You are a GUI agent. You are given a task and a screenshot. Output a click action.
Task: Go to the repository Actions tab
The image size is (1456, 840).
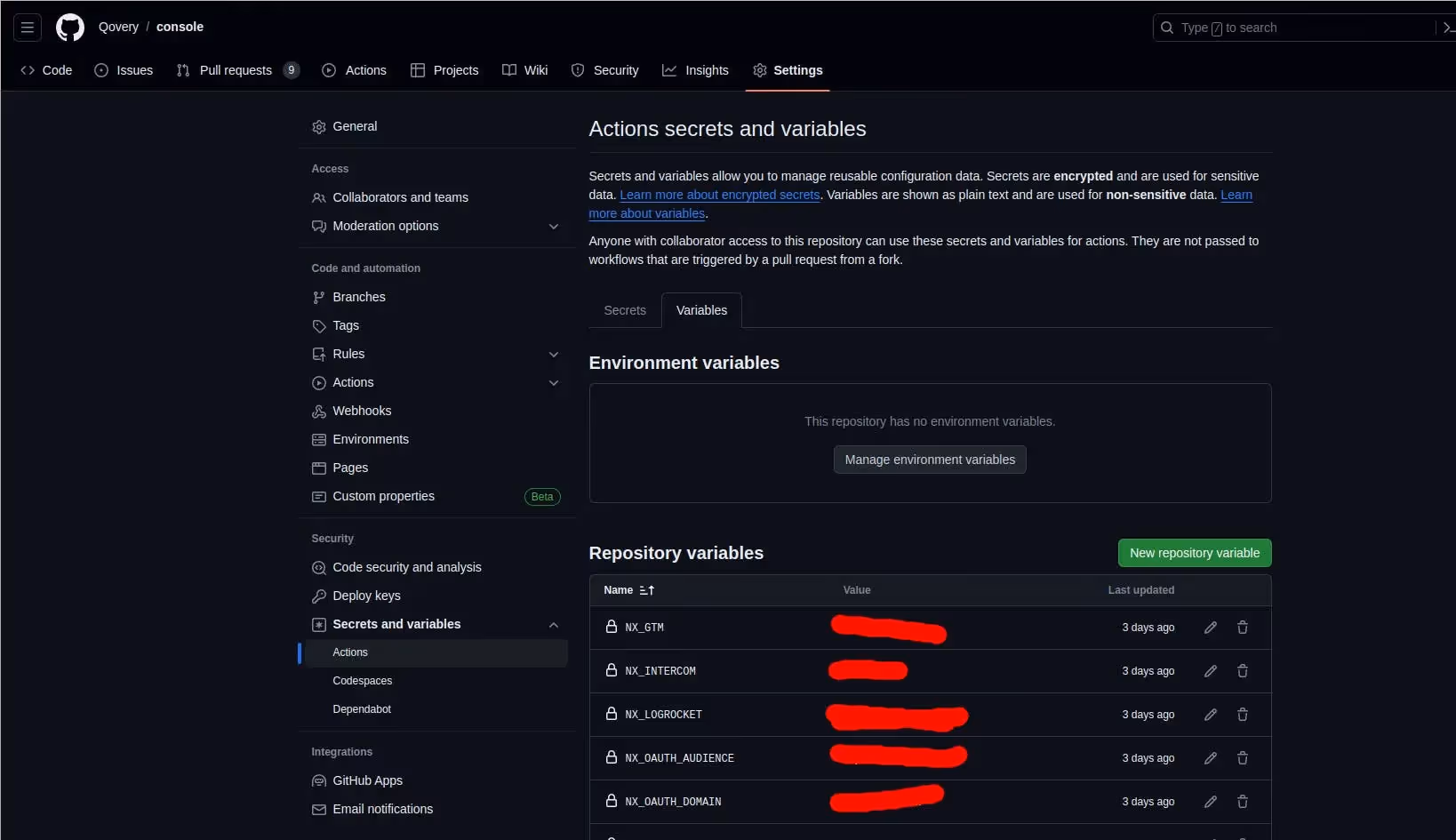click(354, 70)
